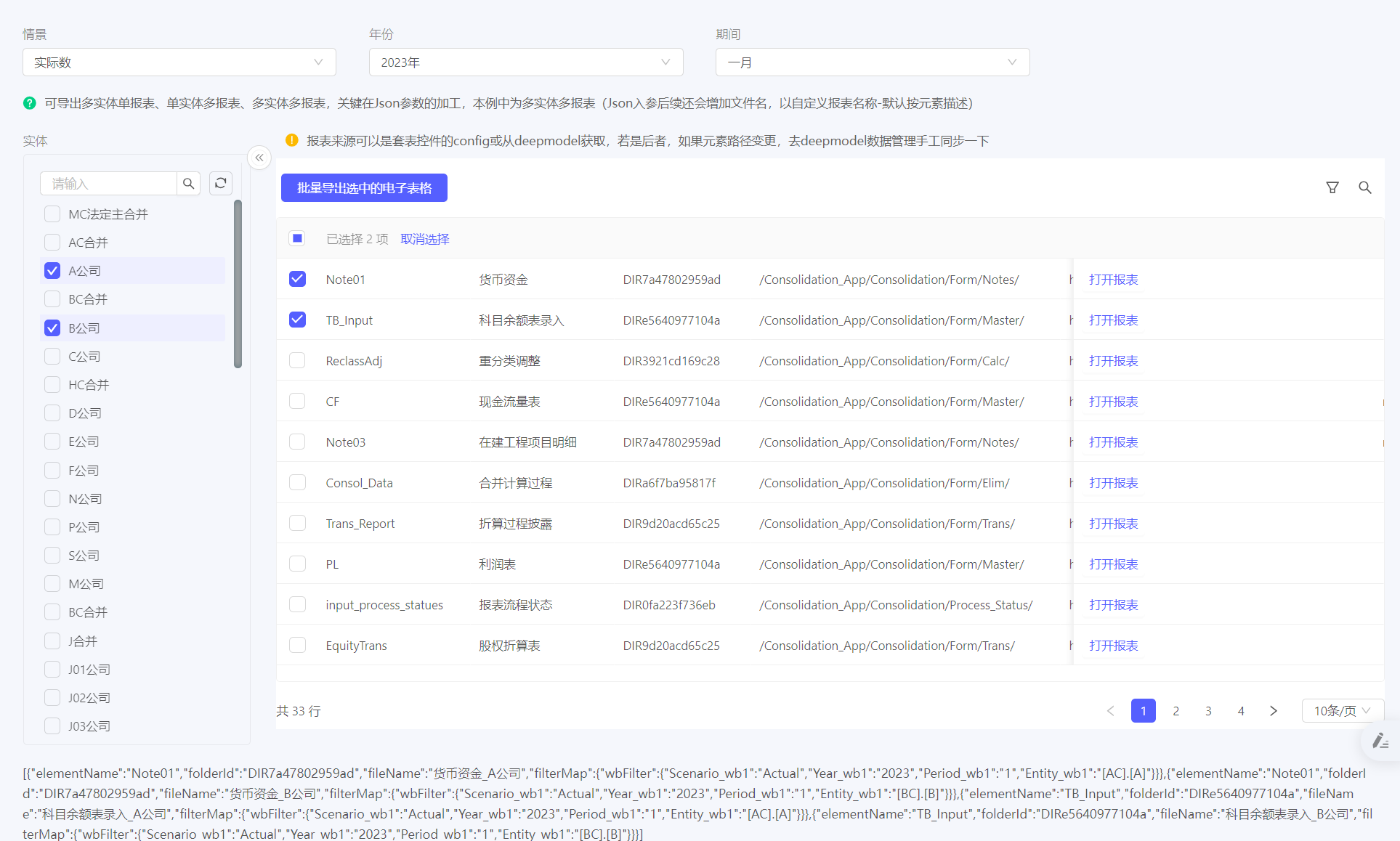Collapse the entity panel with double-chevron
Image resolution: width=1400 pixels, height=841 pixels.
259,158
